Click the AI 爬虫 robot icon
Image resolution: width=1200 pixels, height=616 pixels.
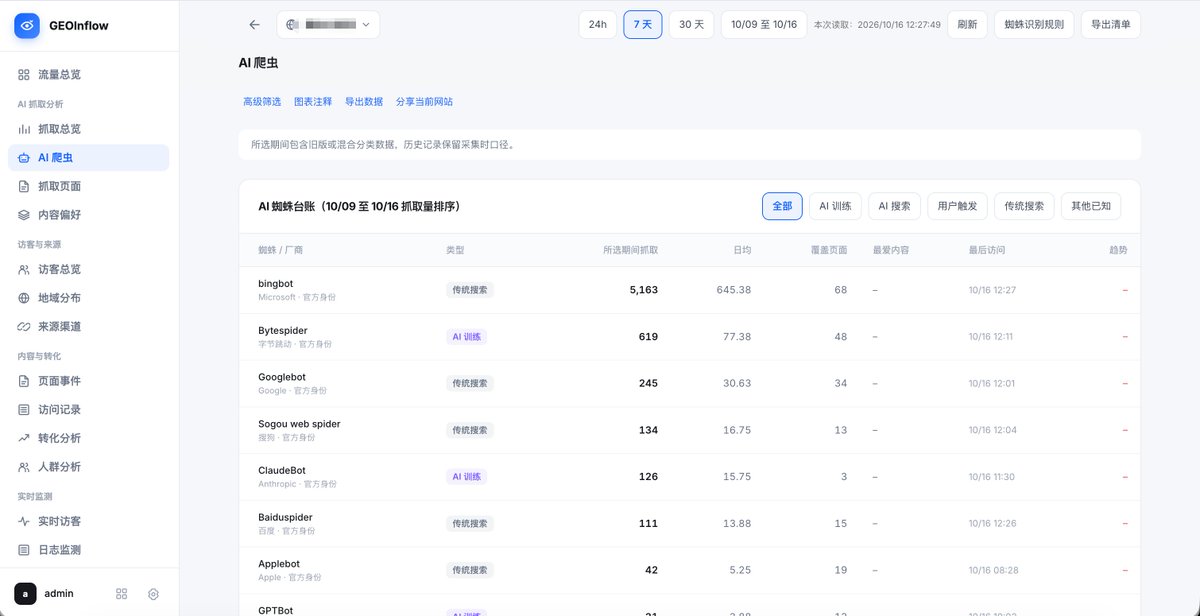[x=24, y=158]
